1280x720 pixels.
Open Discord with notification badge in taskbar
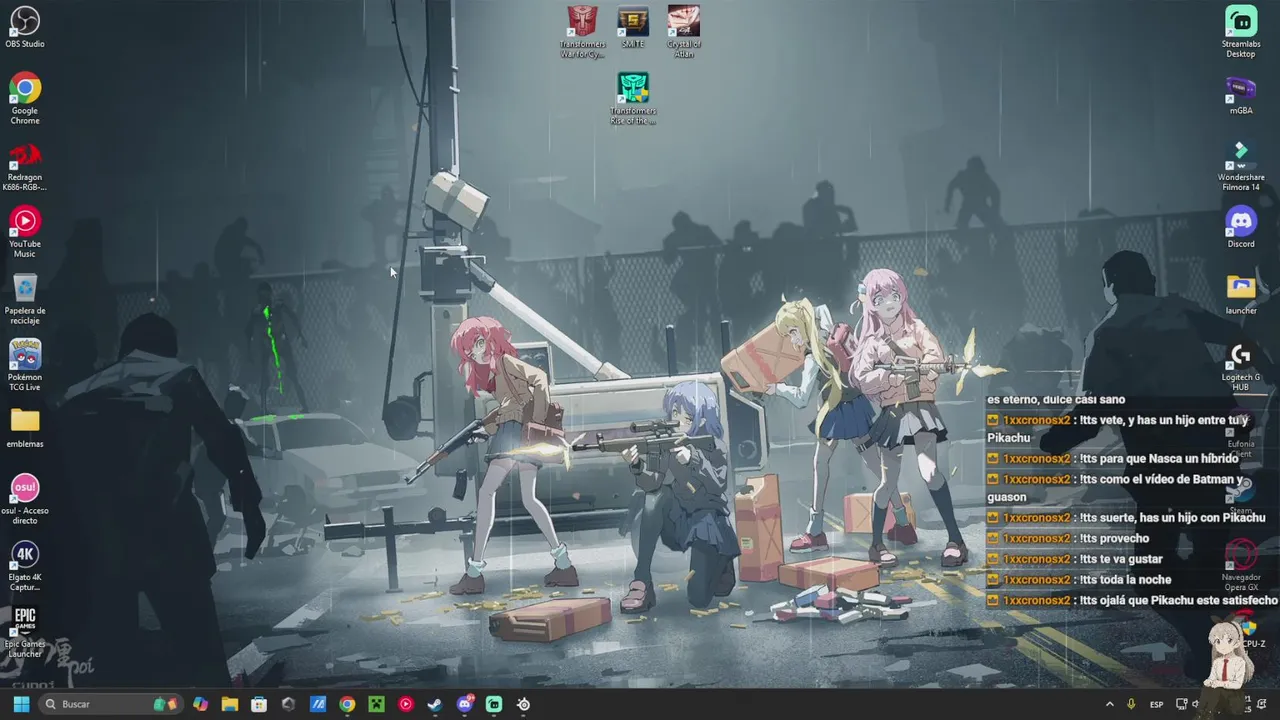465,704
